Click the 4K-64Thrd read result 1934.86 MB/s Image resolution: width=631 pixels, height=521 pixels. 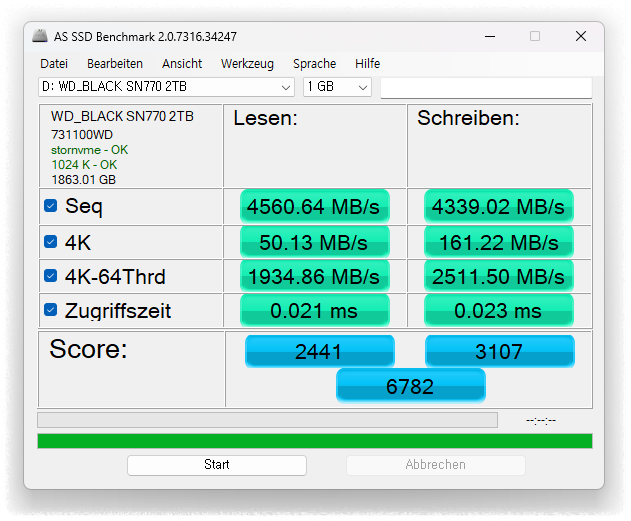pos(314,276)
